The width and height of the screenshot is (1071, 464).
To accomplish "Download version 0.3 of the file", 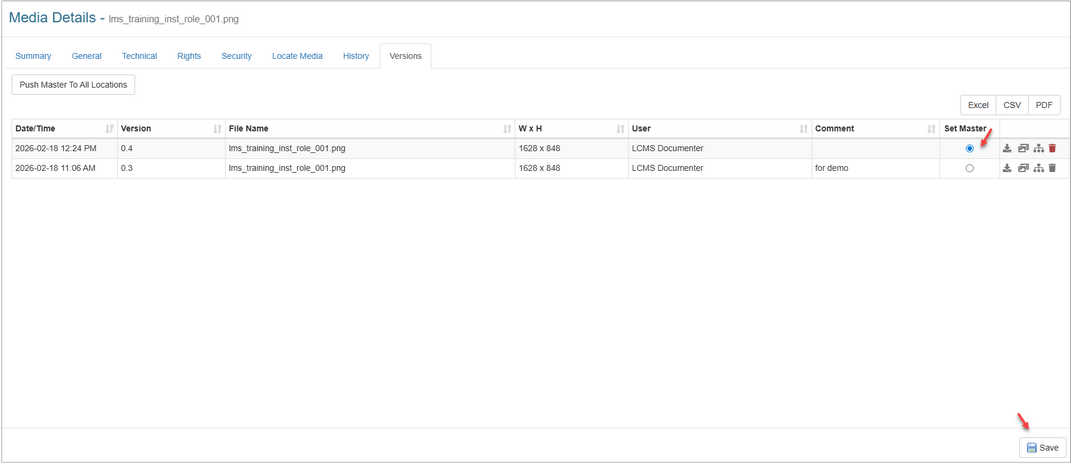I will click(1007, 168).
